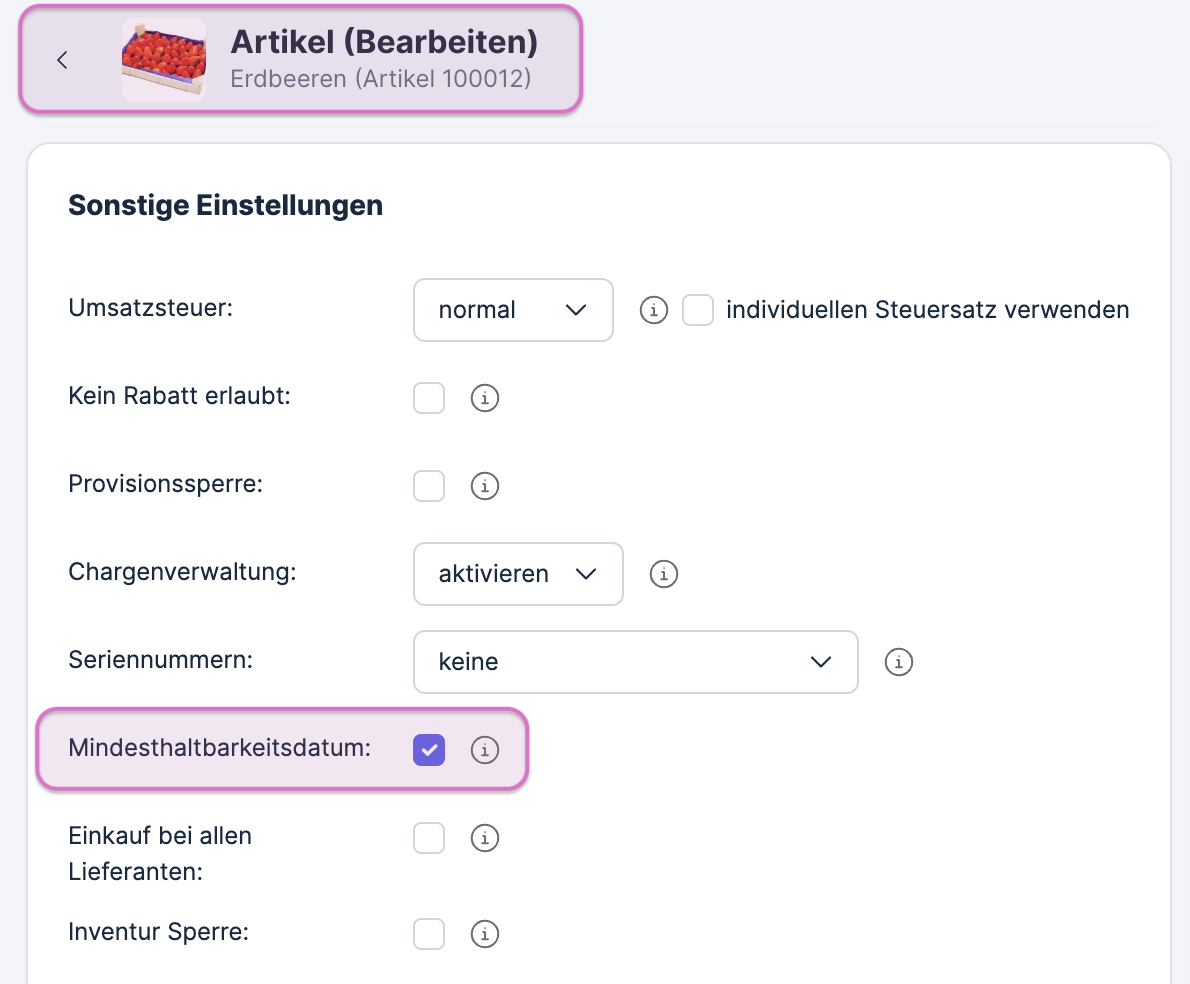Open the Umsatzsteuer dropdown set to normal
The image size is (1190, 984).
[x=512, y=310]
